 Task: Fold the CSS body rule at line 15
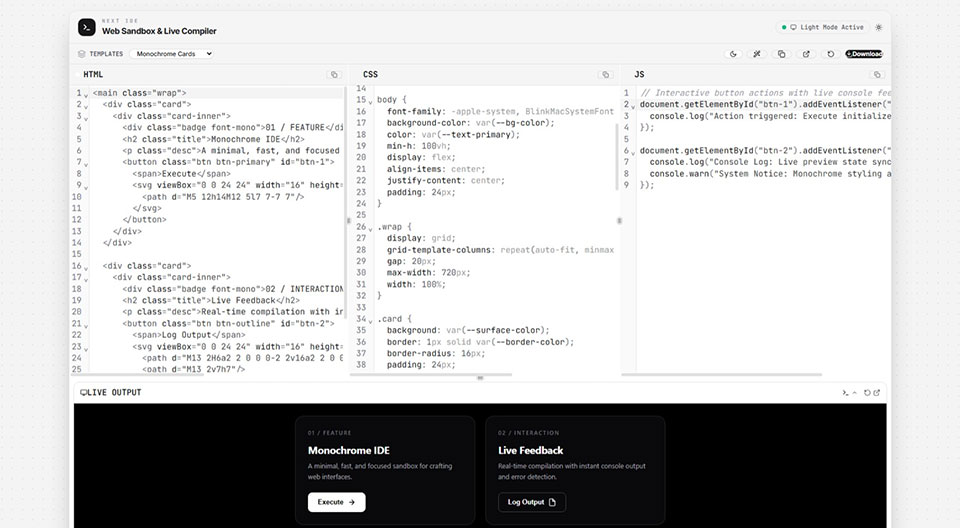(370, 102)
